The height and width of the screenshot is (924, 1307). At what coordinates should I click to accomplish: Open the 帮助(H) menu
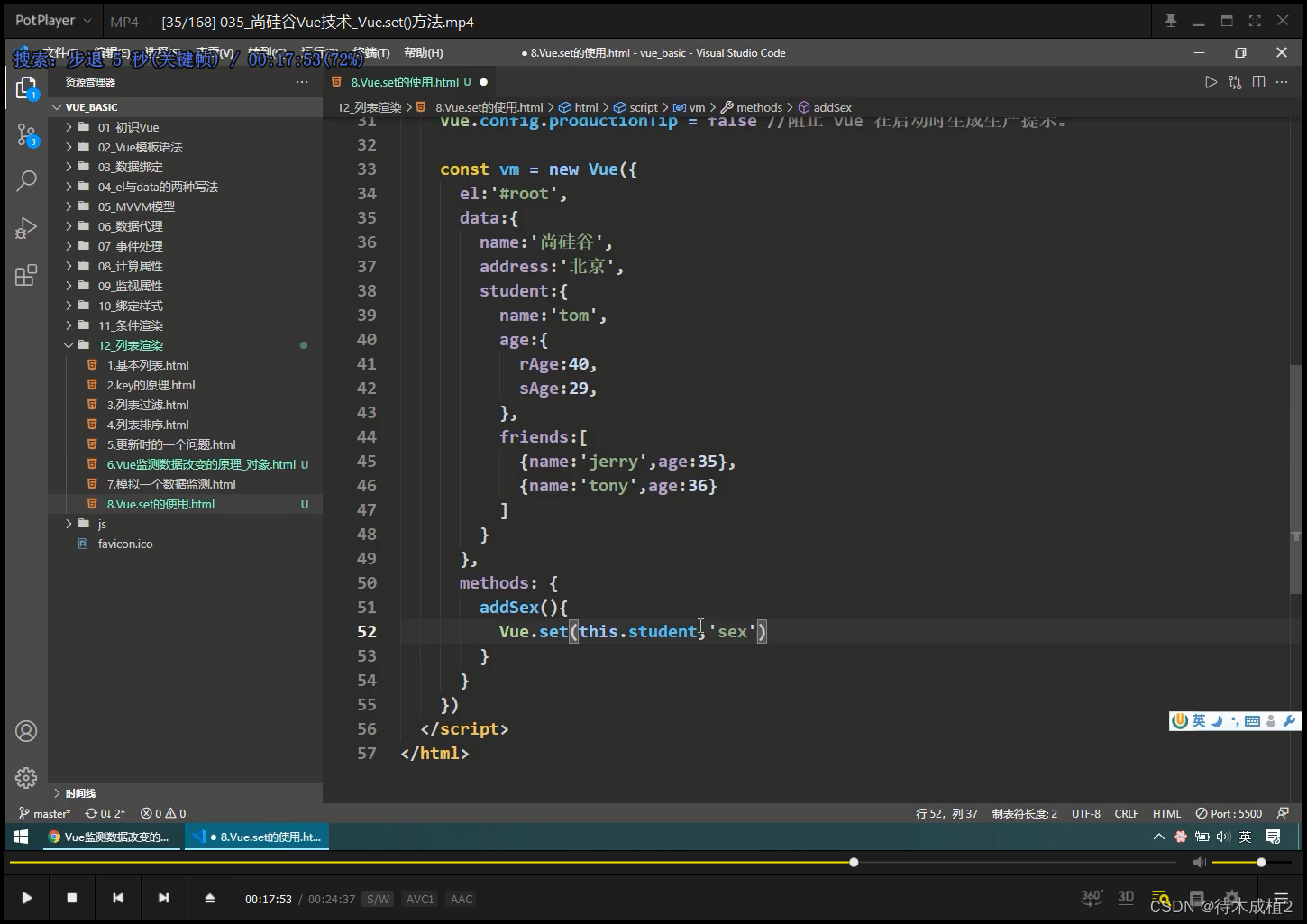pyautogui.click(x=424, y=53)
